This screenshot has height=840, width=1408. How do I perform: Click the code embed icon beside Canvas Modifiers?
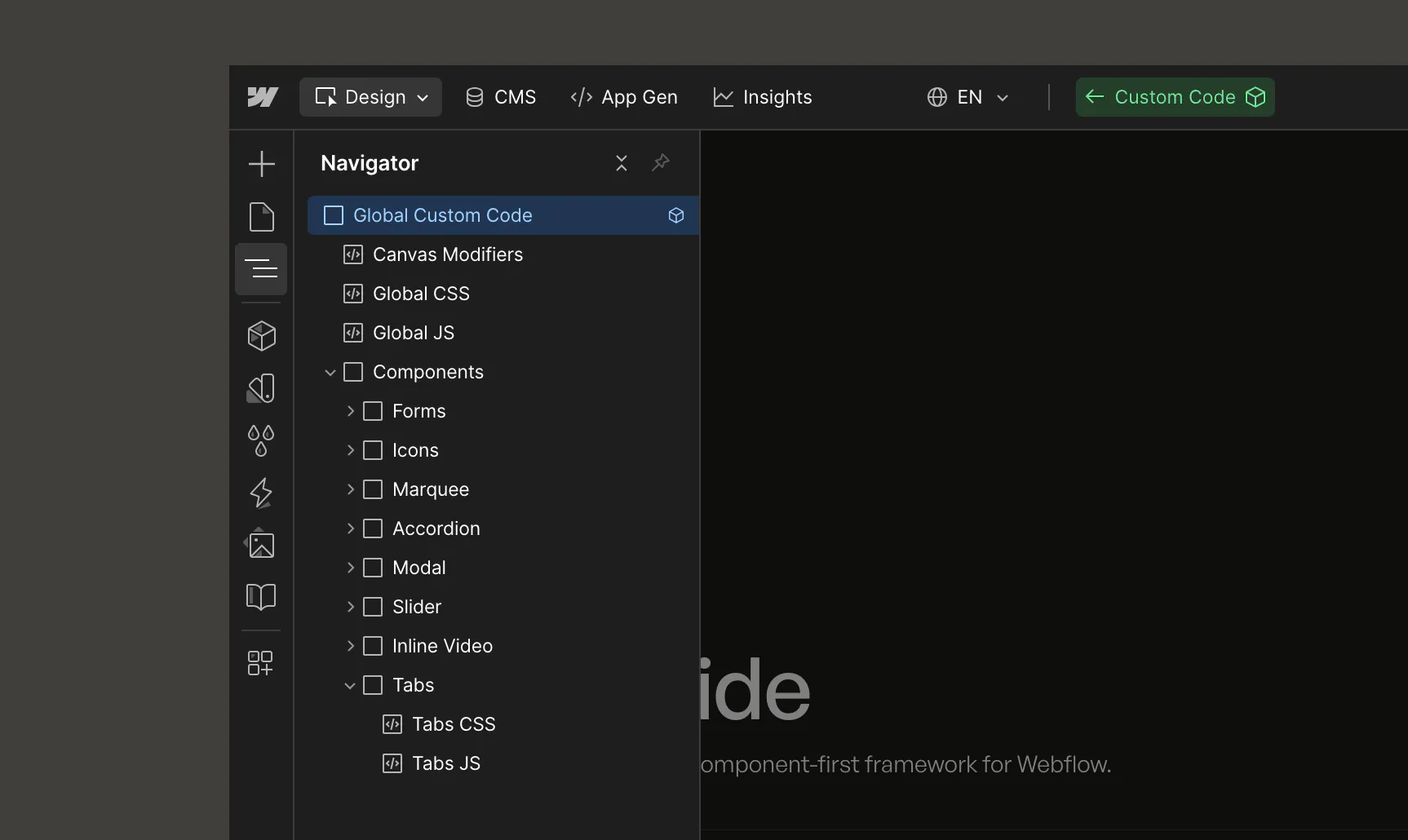[353, 254]
